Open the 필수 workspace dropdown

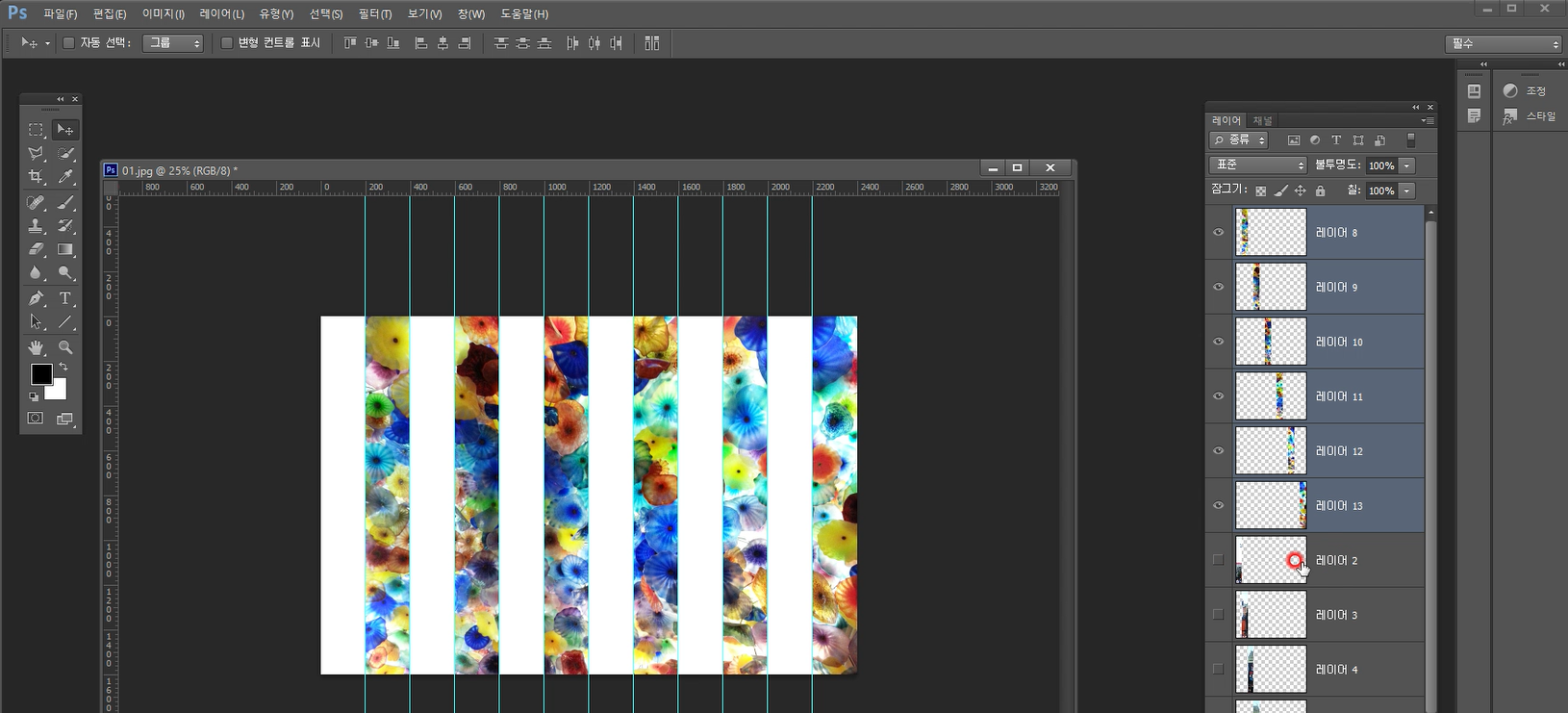pyautogui.click(x=1504, y=44)
